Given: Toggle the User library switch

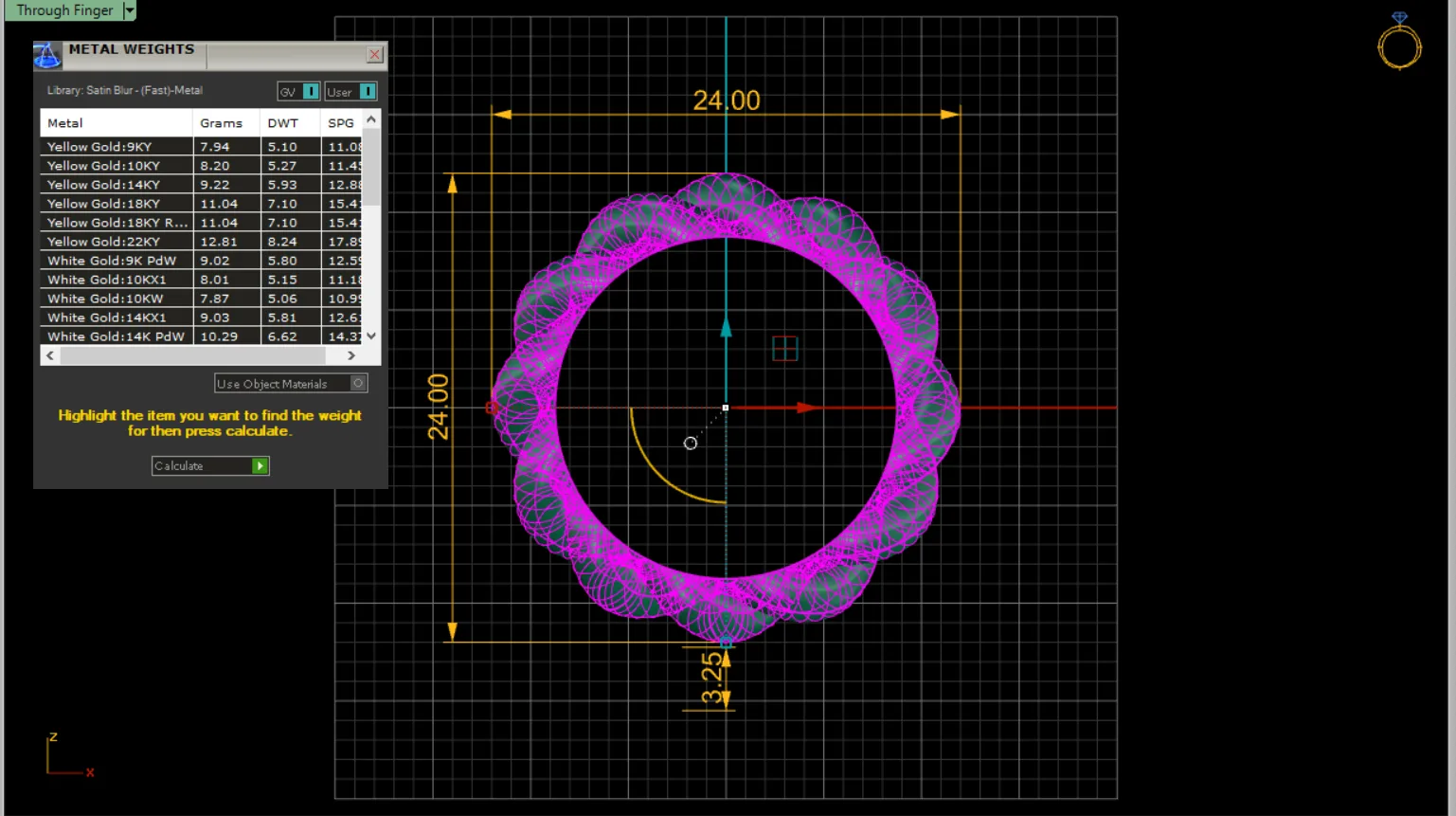Looking at the screenshot, I should (x=368, y=91).
